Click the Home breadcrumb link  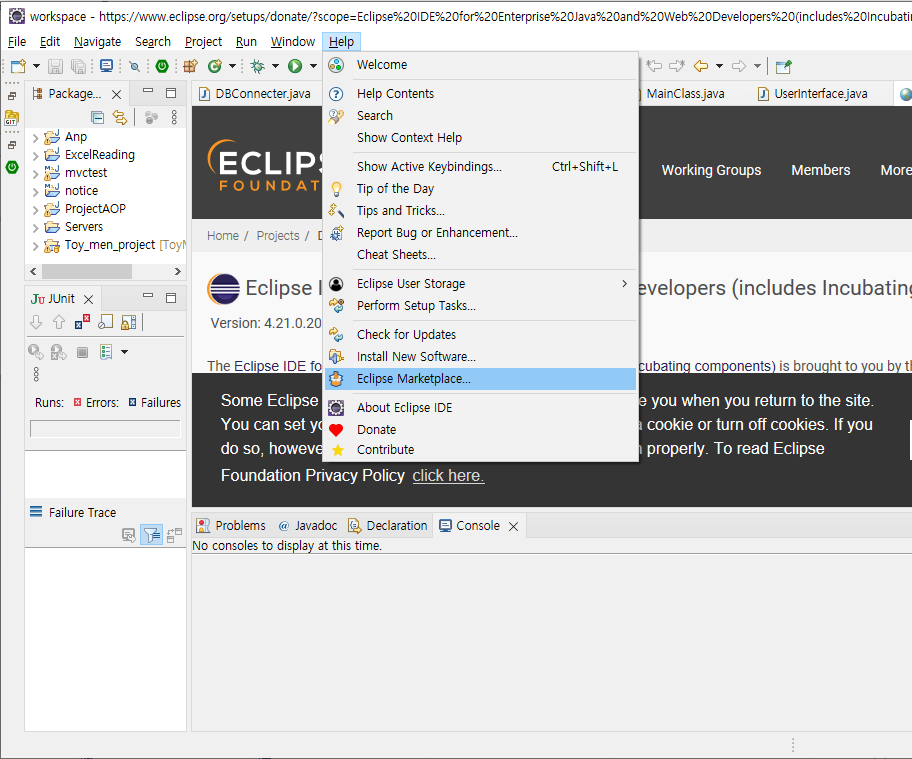pyautogui.click(x=223, y=236)
